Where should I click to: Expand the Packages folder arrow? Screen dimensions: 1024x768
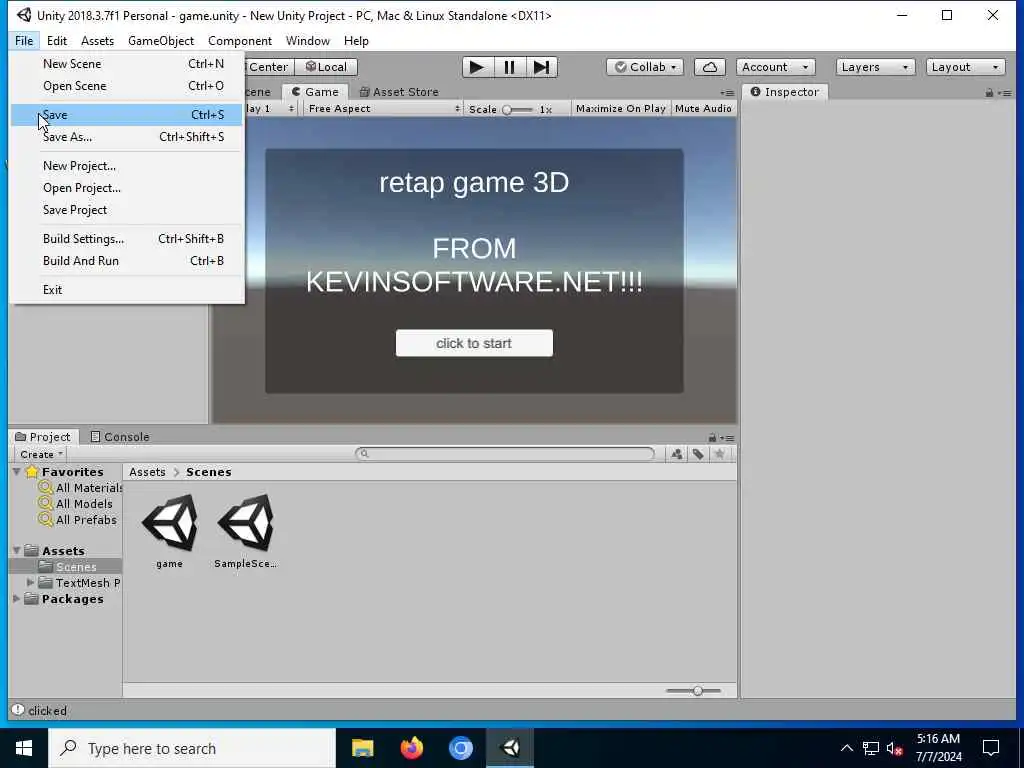pos(16,599)
